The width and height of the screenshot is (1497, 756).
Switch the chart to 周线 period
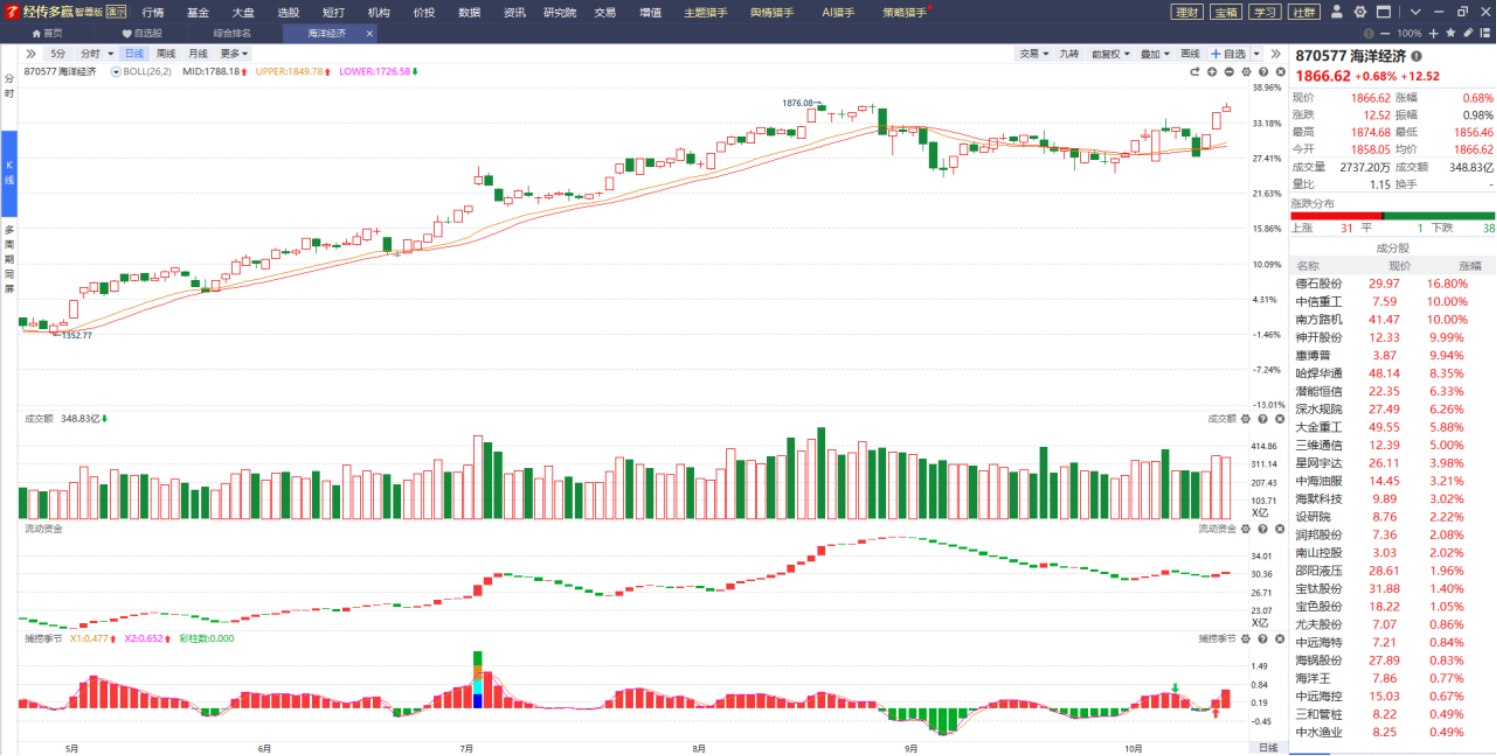[166, 54]
